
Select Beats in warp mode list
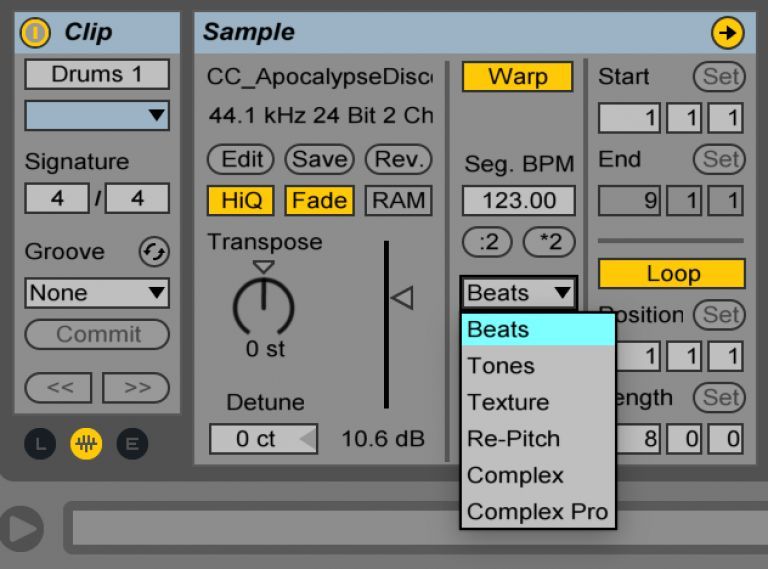click(538, 330)
